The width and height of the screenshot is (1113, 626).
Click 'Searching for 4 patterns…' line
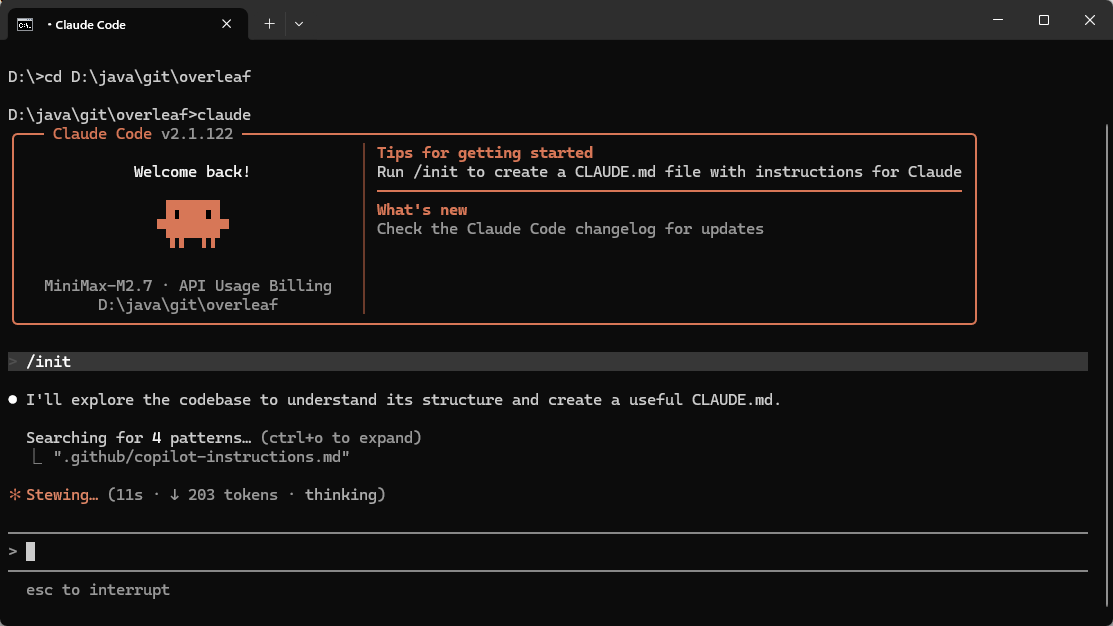point(224,437)
